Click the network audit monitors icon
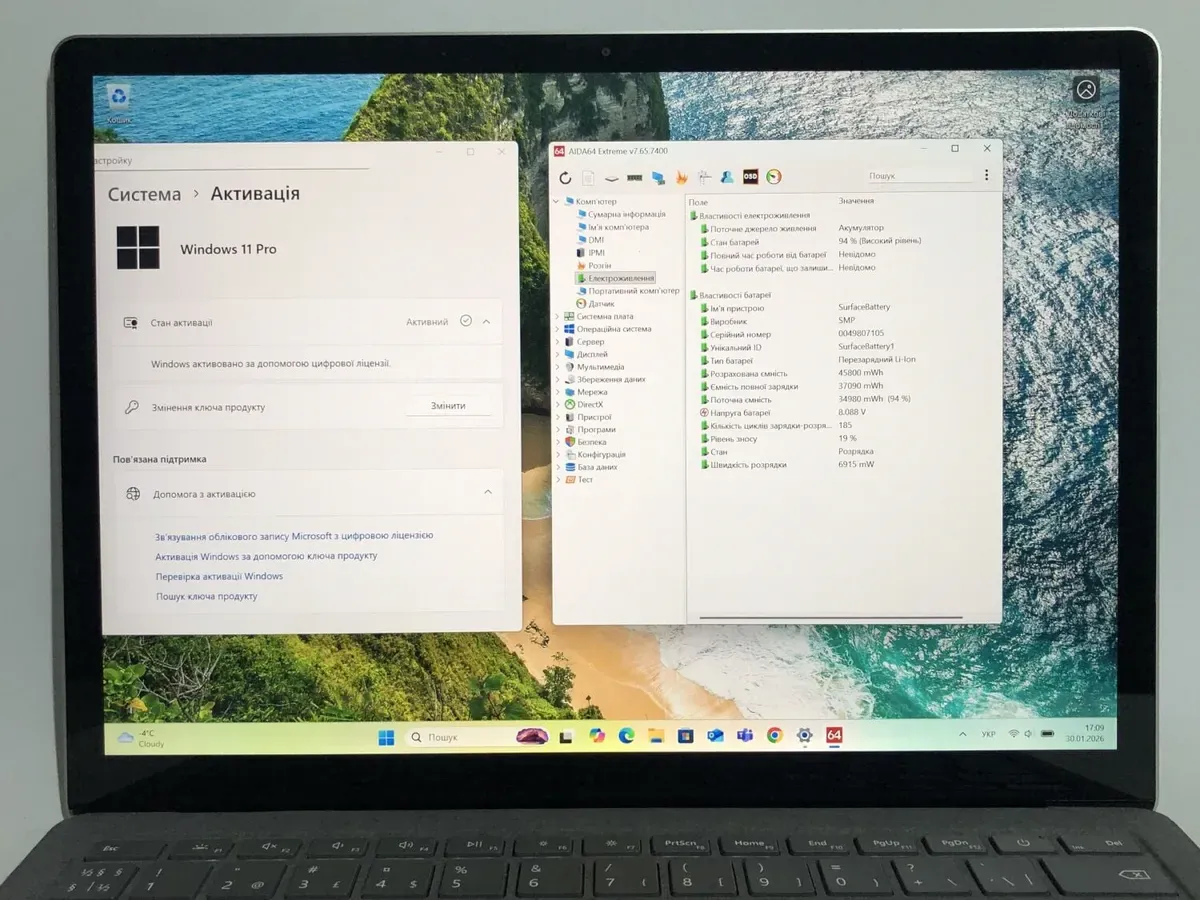Viewport: 1200px width, 900px height. (658, 178)
